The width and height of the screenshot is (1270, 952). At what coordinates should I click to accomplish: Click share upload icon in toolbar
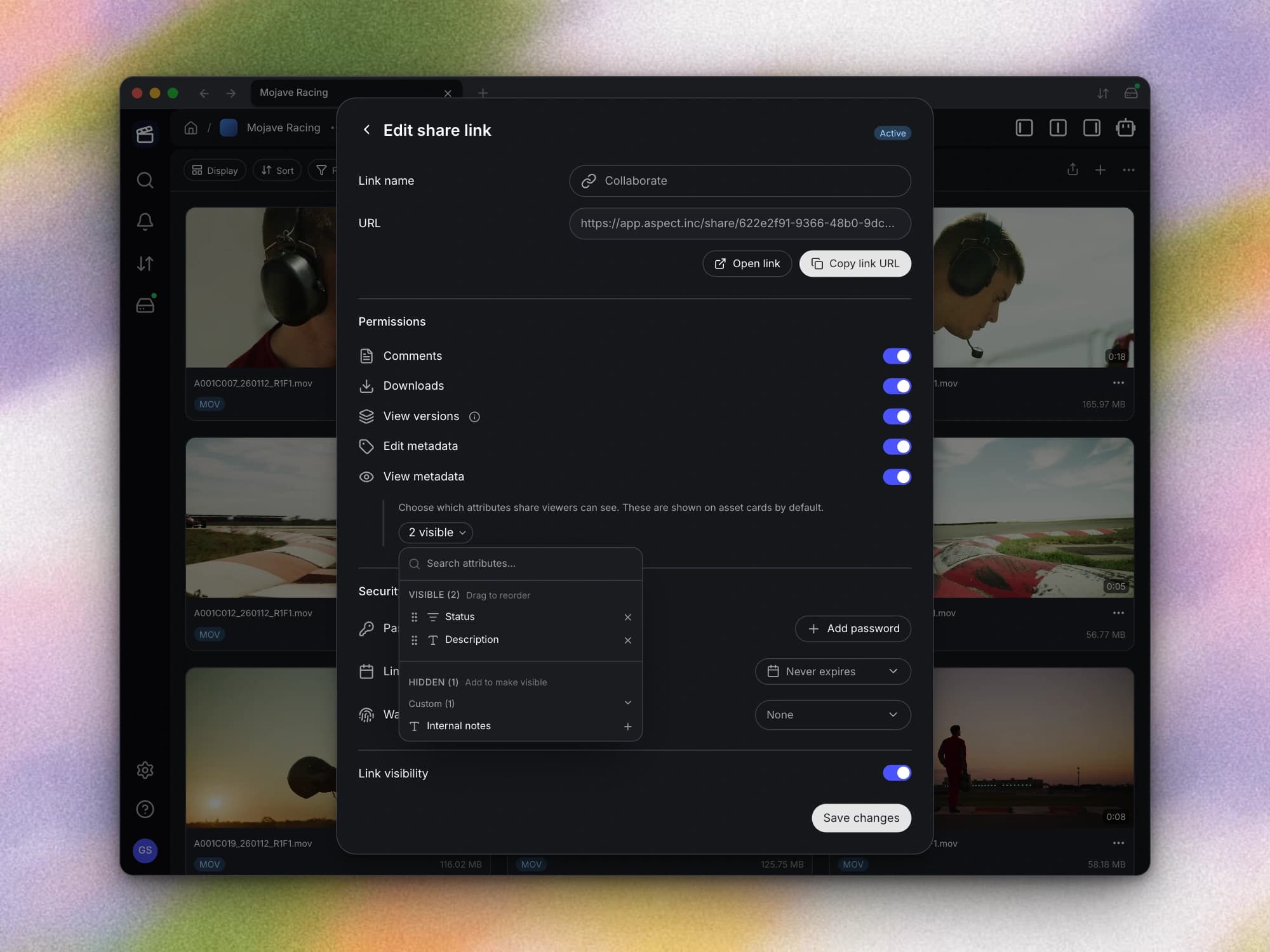[1073, 169]
